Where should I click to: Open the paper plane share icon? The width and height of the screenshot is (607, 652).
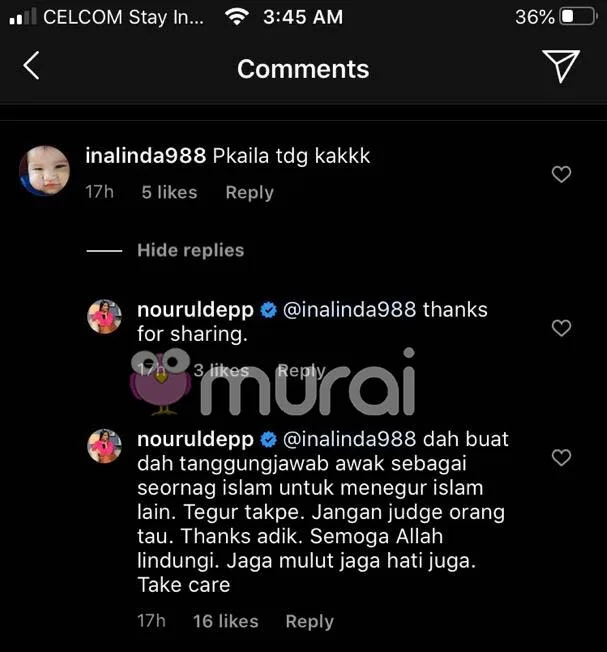(561, 66)
